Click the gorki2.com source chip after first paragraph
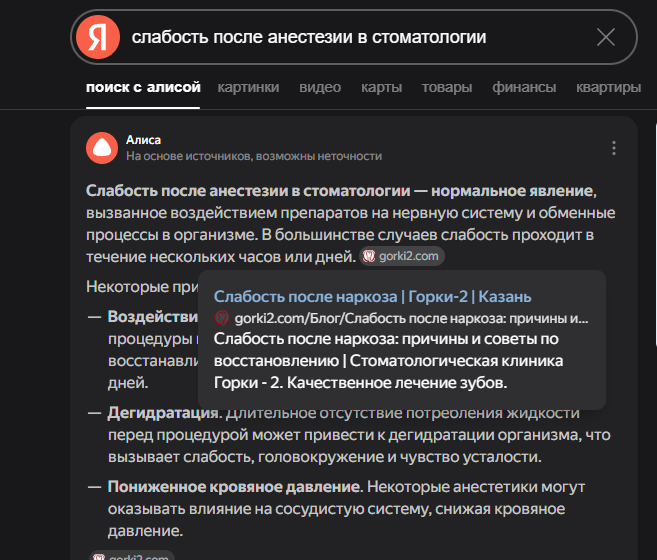Image resolution: width=657 pixels, height=560 pixels. [402, 256]
